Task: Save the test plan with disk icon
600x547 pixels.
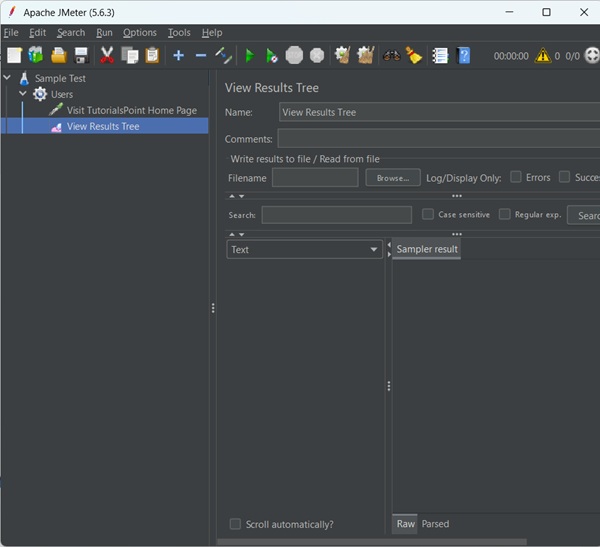Action: tap(81, 56)
